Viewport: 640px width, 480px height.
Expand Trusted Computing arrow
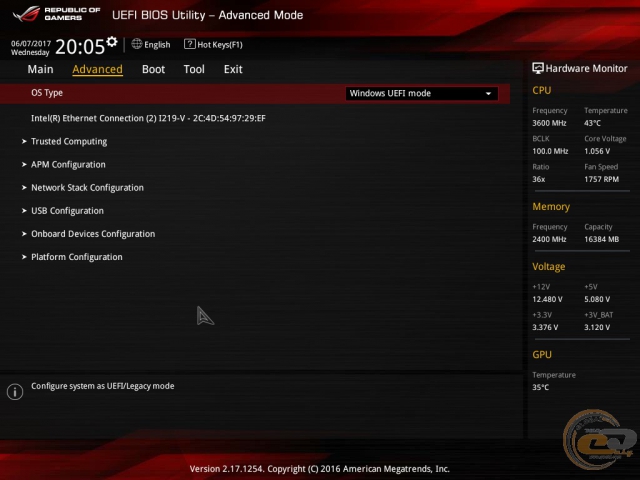click(24, 141)
